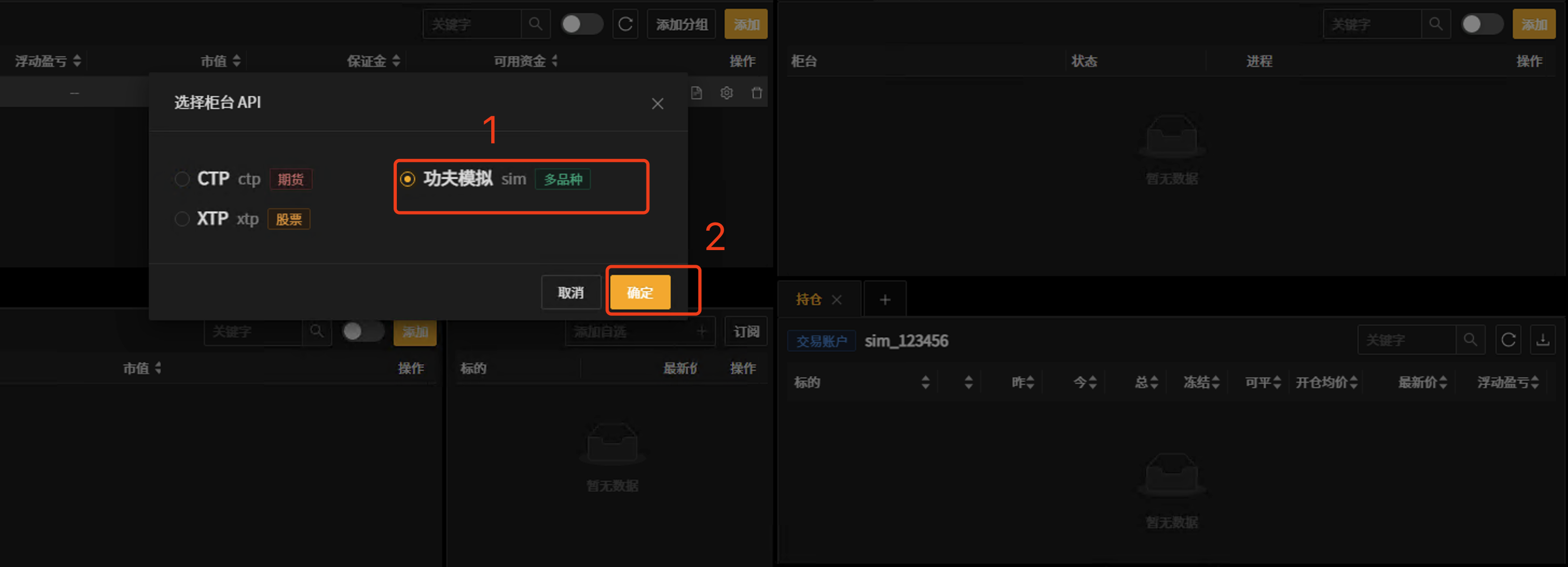Open the log file icon in account row
The image size is (1568, 567).
[x=696, y=93]
